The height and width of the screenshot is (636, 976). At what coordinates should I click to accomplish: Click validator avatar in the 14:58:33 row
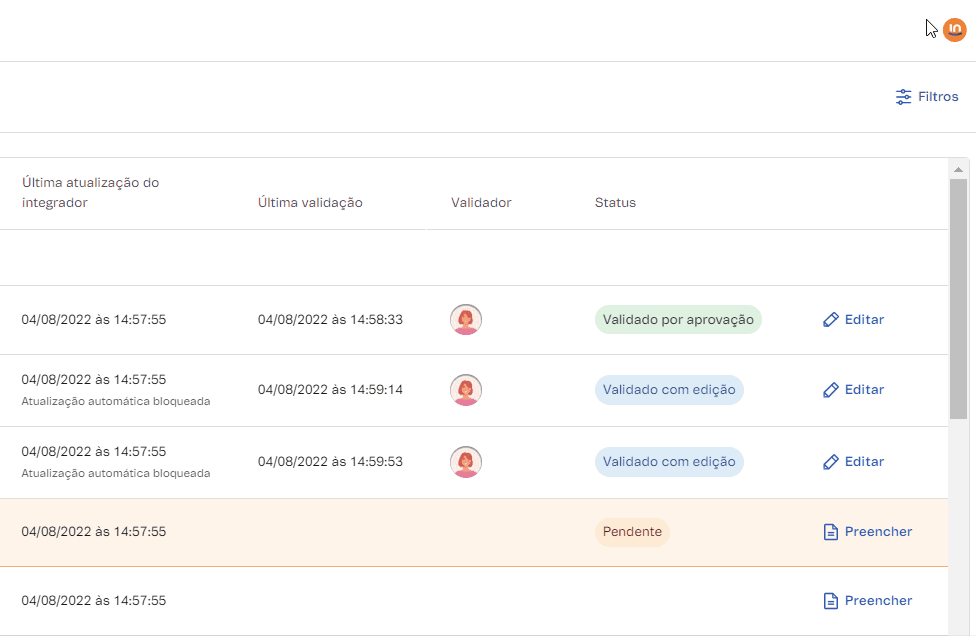466,320
